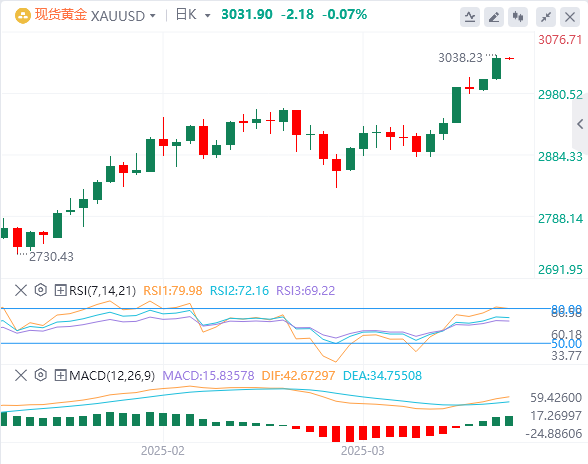Open RSI indicator settings gear

[x=40, y=290]
